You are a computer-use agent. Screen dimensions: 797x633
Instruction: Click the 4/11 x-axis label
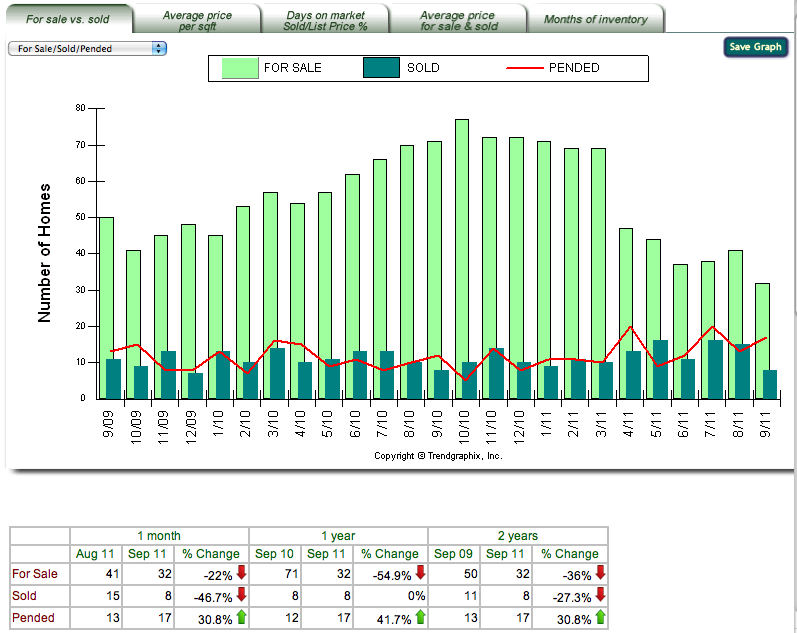628,425
